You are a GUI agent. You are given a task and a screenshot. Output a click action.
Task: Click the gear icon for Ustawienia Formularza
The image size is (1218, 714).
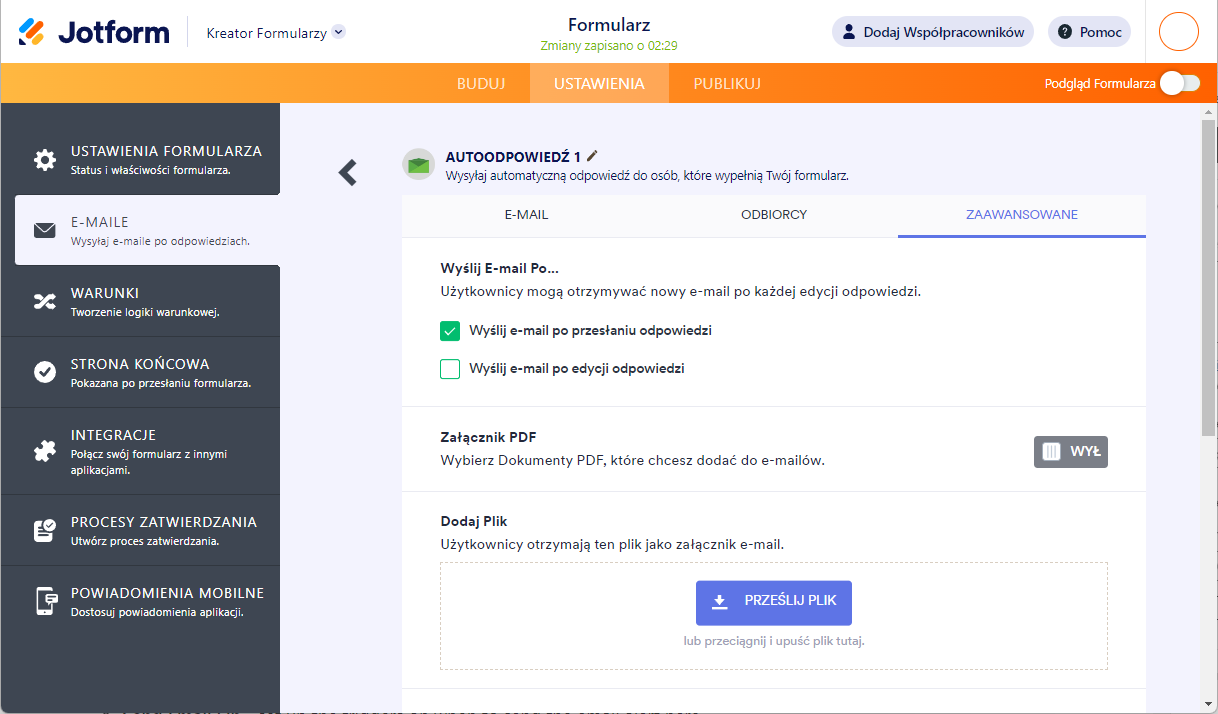45,160
